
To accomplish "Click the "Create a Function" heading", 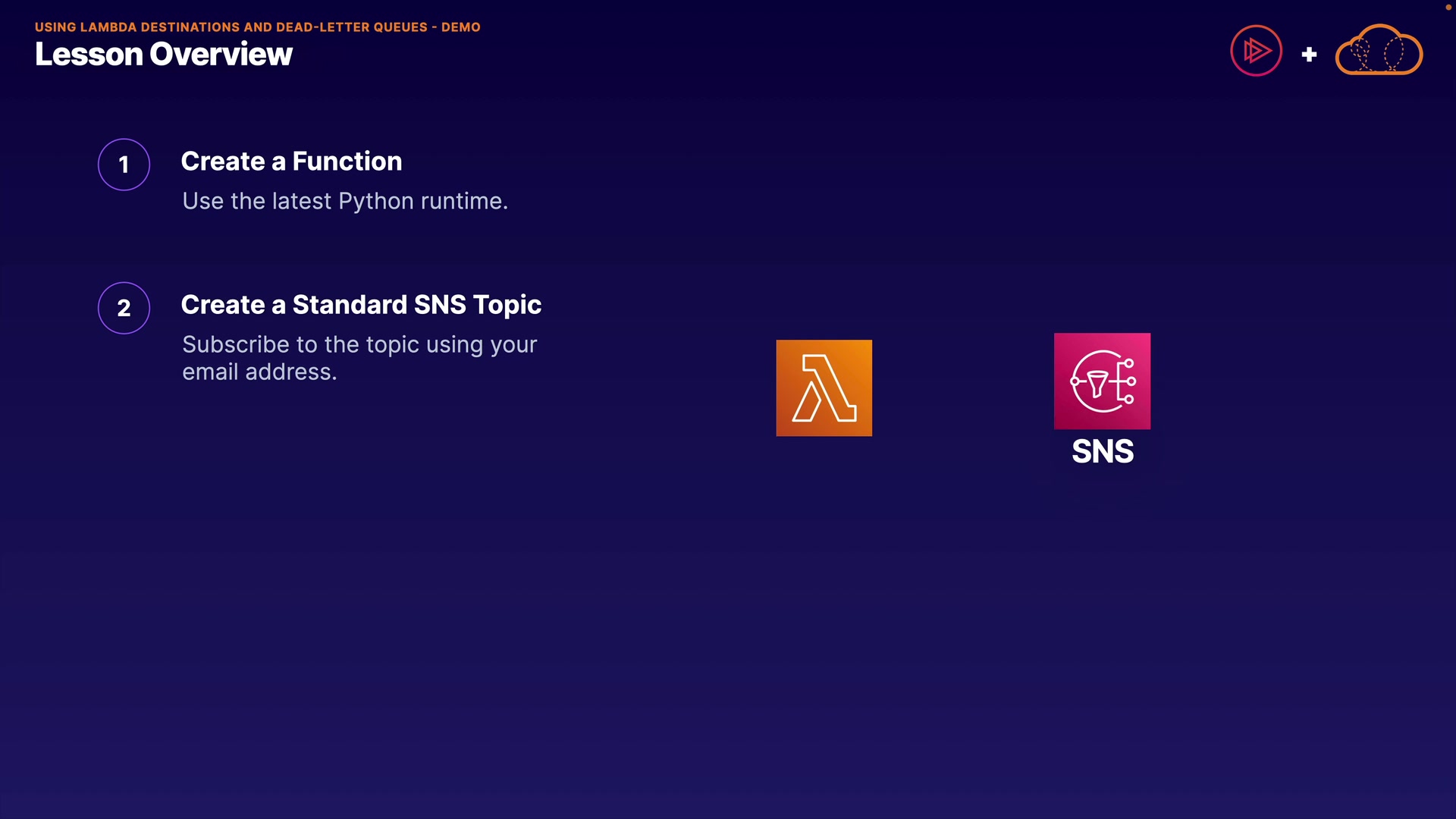I will coord(291,162).
